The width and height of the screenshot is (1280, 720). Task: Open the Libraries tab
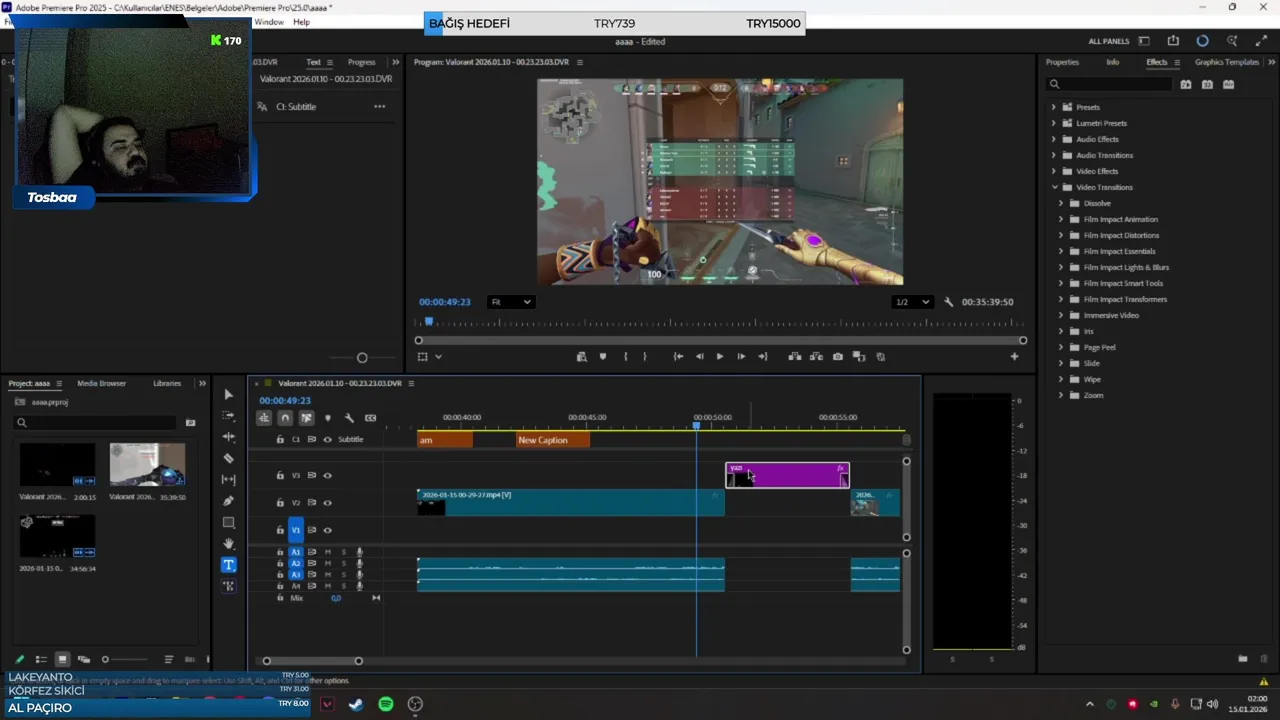pyautogui.click(x=167, y=383)
